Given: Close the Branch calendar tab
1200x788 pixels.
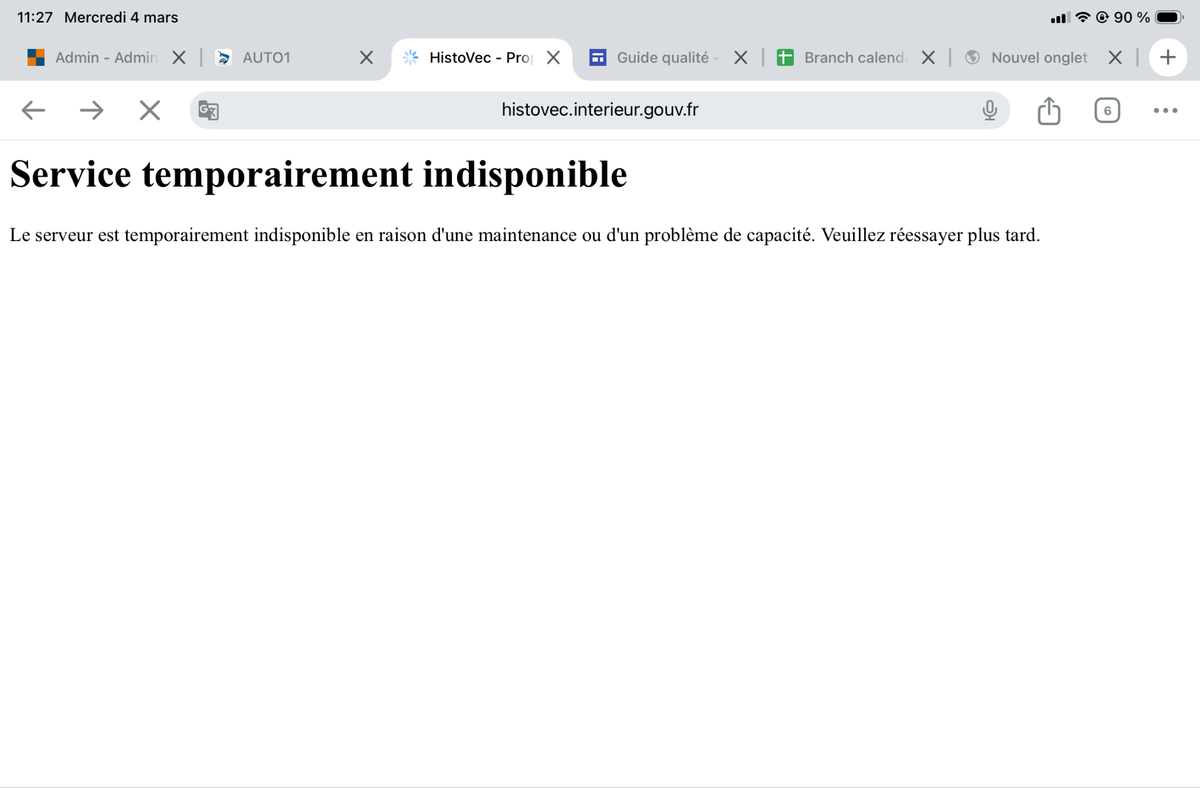Looking at the screenshot, I should pyautogui.click(x=928, y=58).
